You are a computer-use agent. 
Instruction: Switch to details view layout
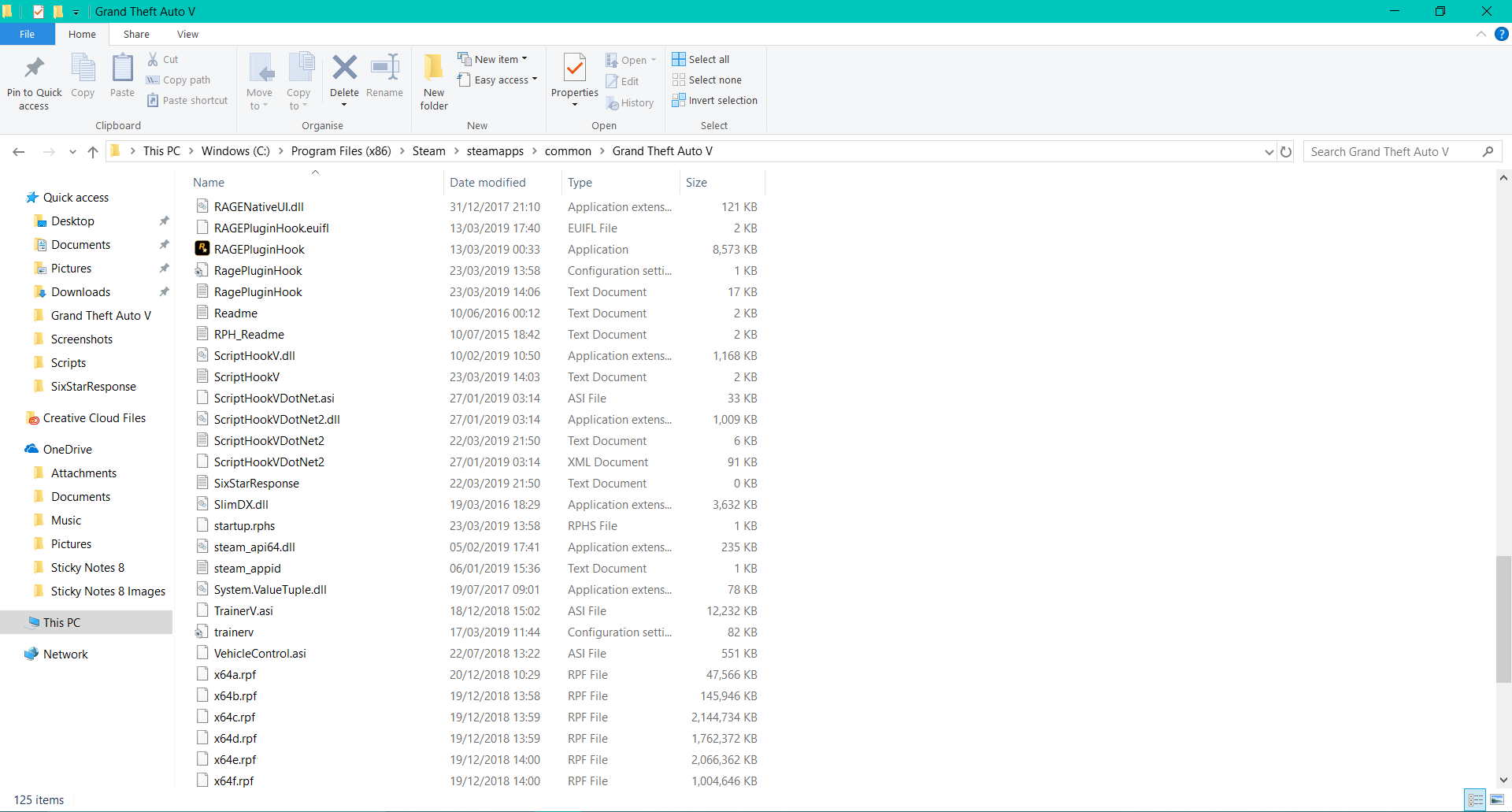pos(1476,800)
